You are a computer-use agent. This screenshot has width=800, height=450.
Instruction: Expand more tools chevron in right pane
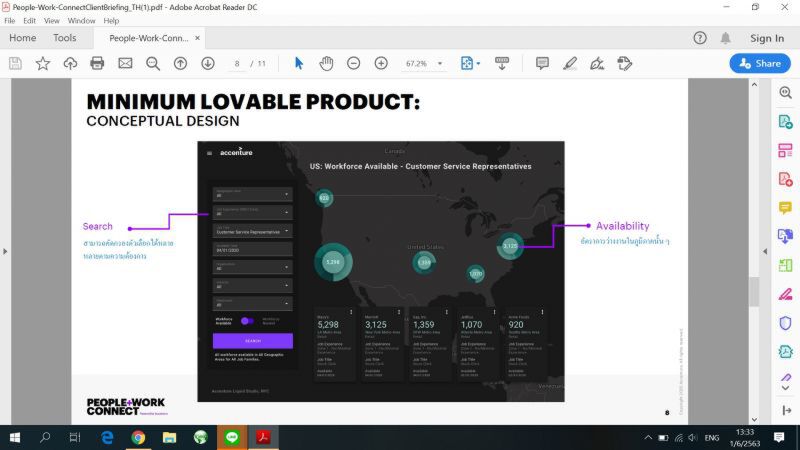click(x=786, y=388)
